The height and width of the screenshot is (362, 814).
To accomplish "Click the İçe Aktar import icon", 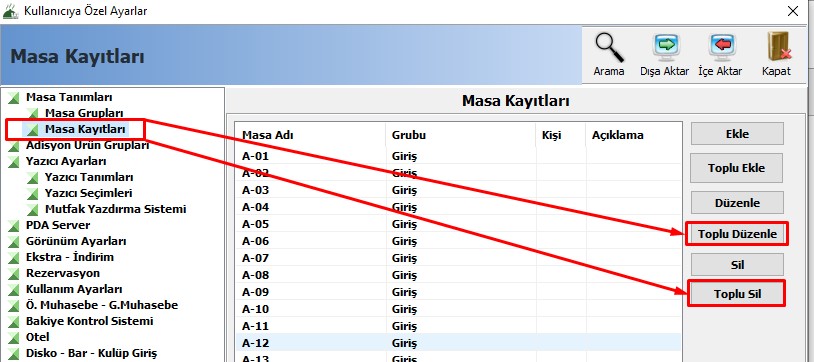I will 722,48.
